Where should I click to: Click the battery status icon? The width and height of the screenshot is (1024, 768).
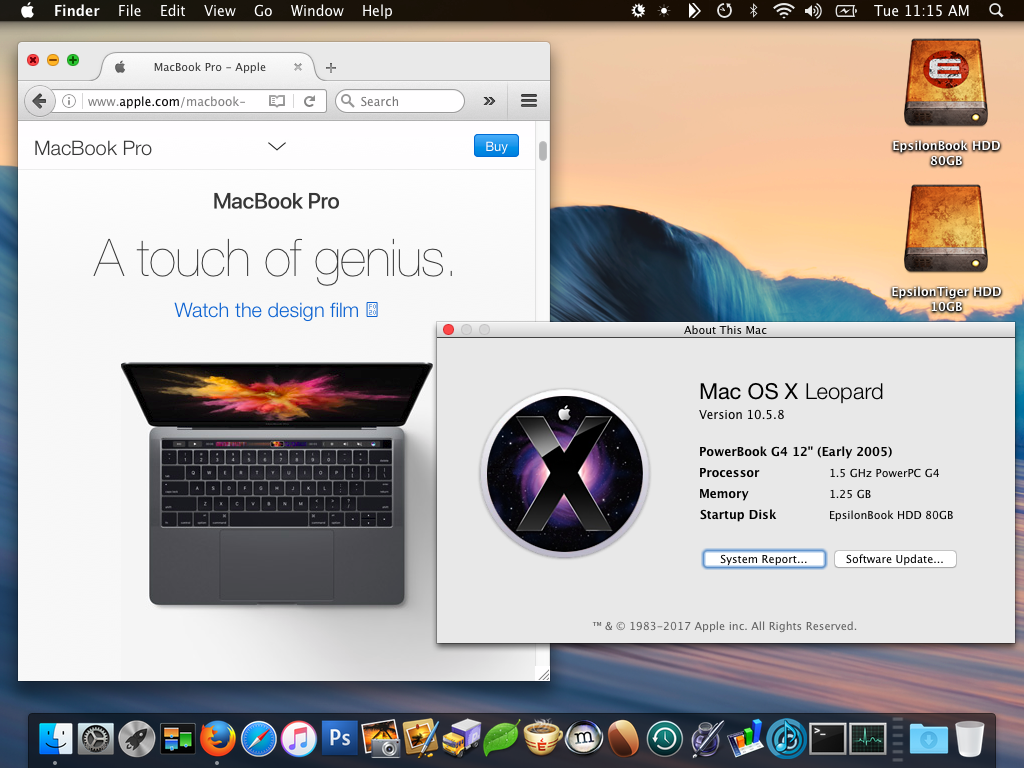click(x=846, y=10)
